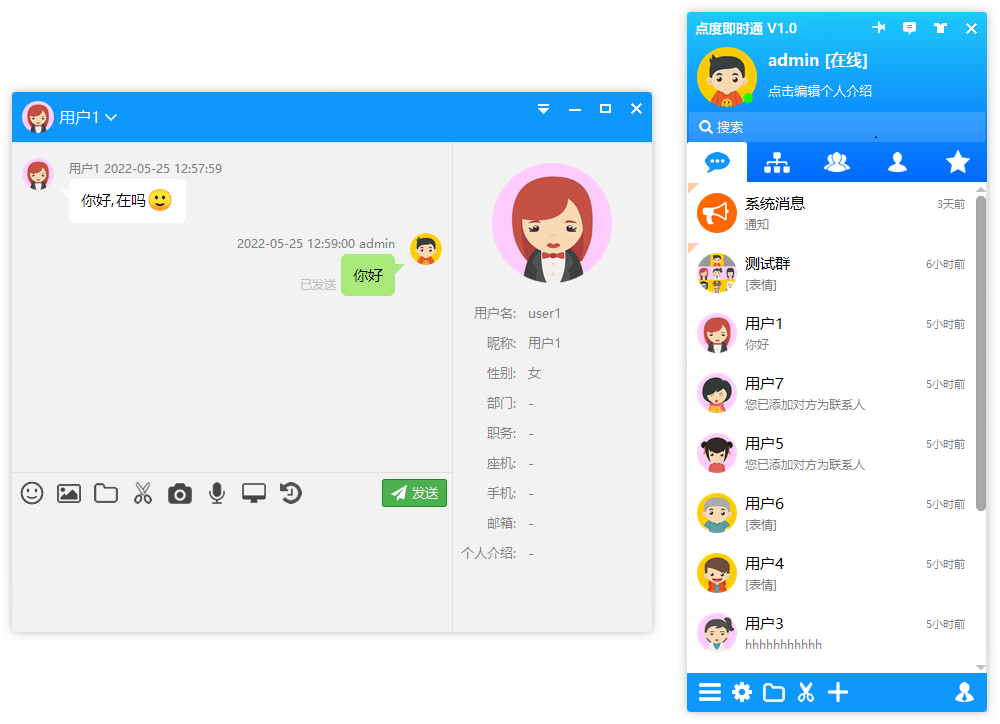This screenshot has width=1000, height=724.
Task: Switch to the organization structure tab
Action: pos(777,162)
